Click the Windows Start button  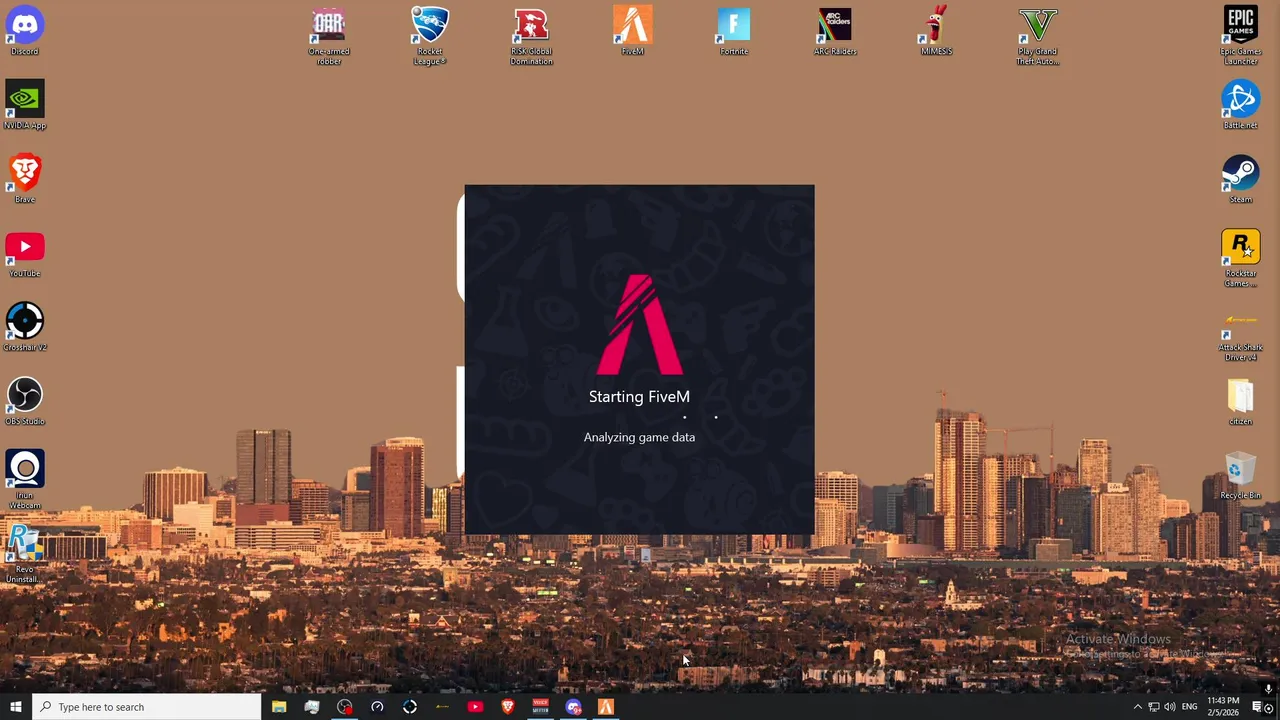[x=15, y=707]
